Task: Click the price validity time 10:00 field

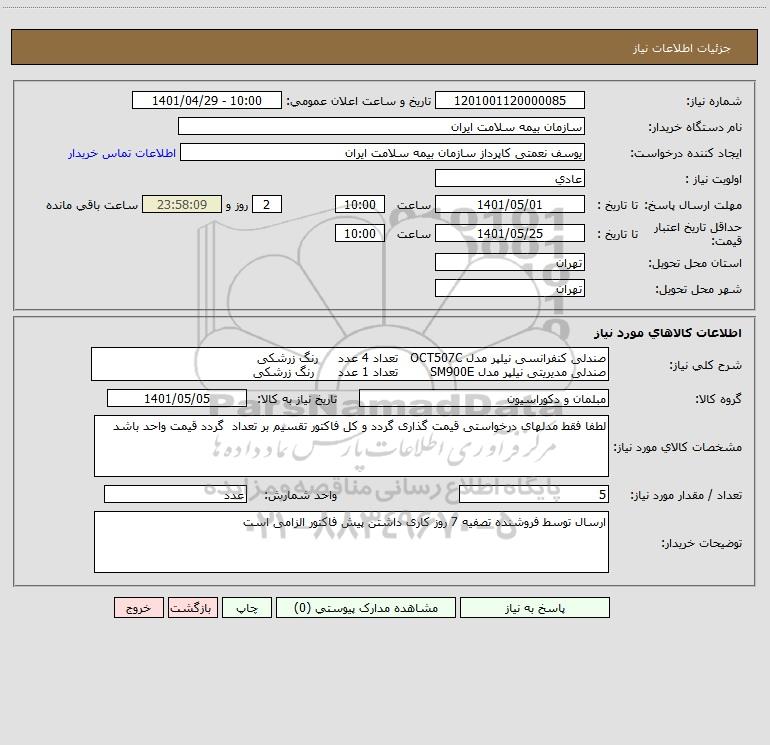Action: tap(359, 233)
